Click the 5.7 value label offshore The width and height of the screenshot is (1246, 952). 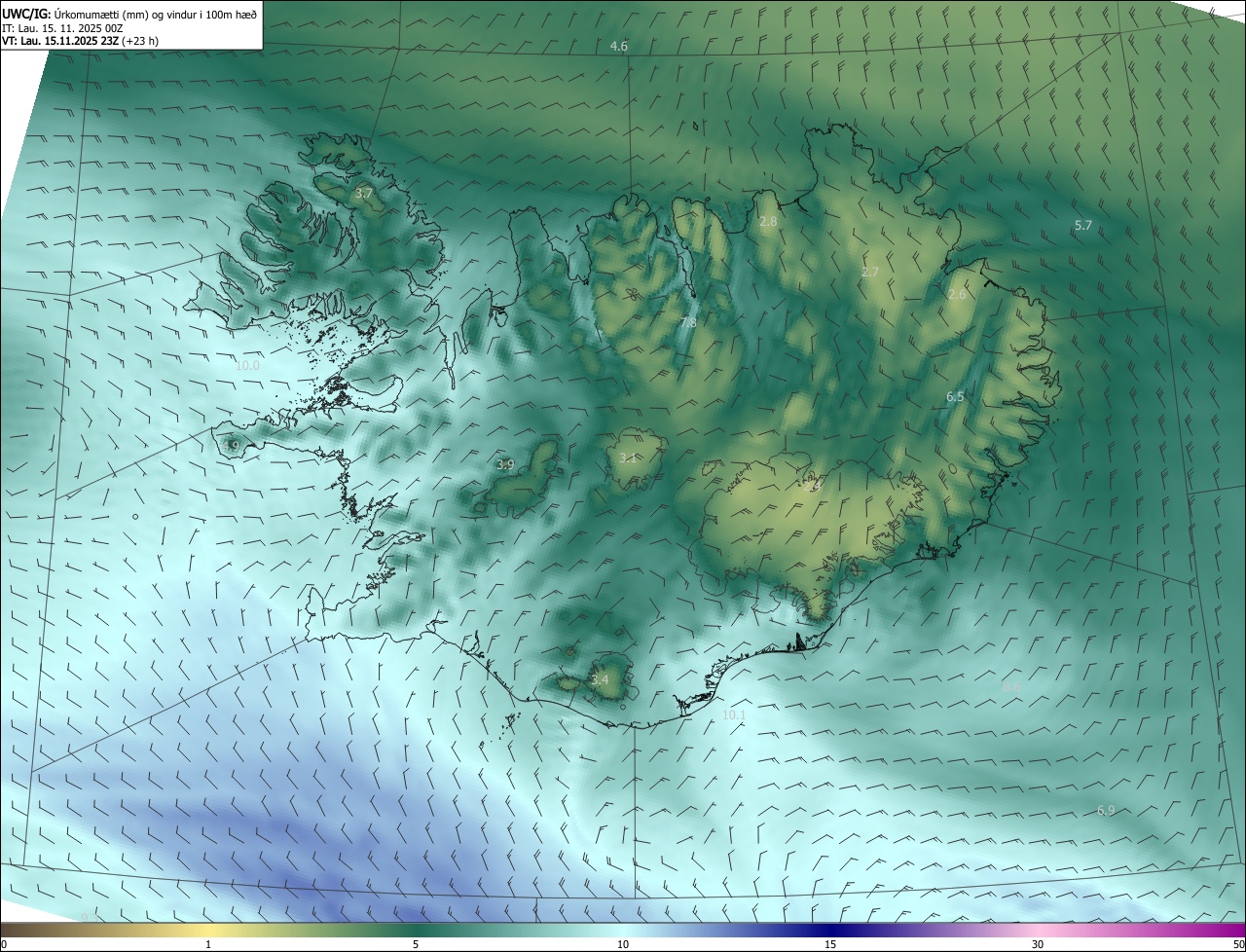click(x=1082, y=225)
